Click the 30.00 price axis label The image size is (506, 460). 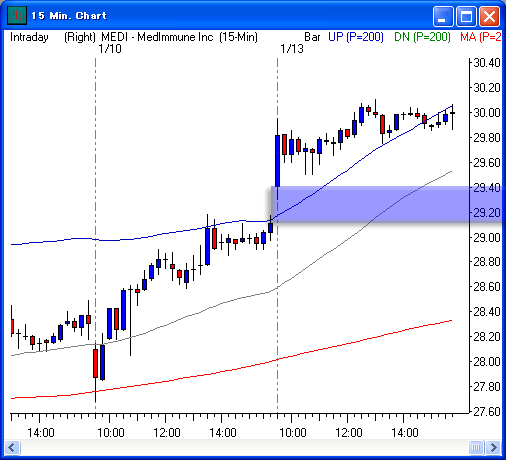487,113
